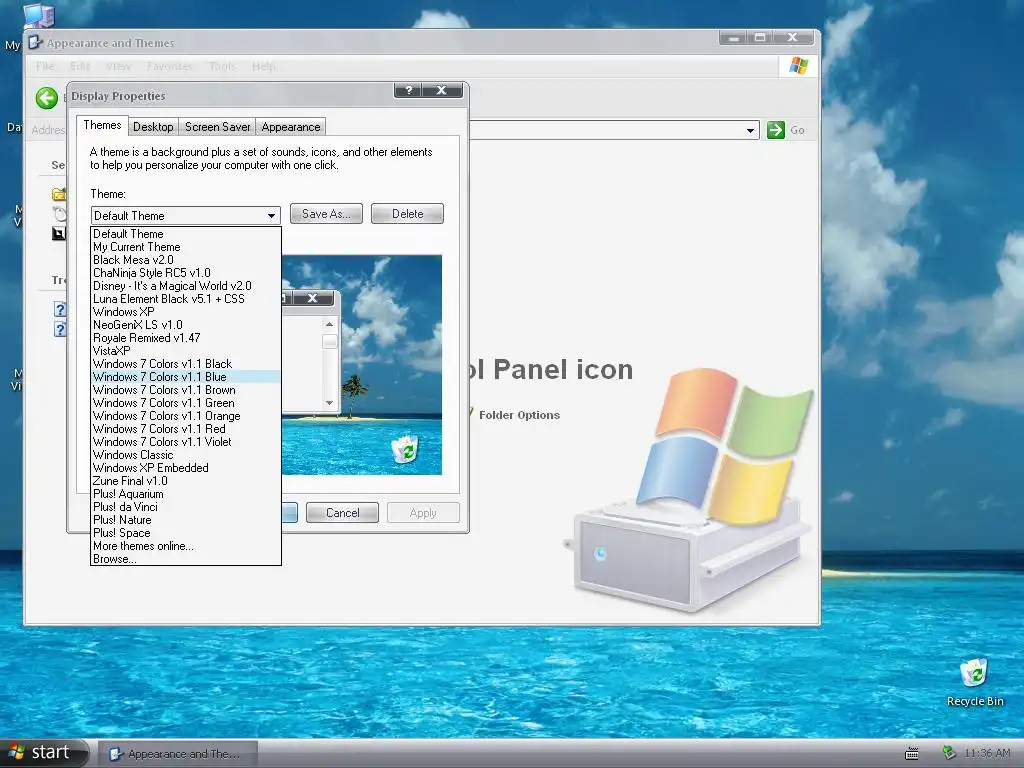Select Royale Remixed v1.47 theme
The width and height of the screenshot is (1024, 768).
[185, 338]
